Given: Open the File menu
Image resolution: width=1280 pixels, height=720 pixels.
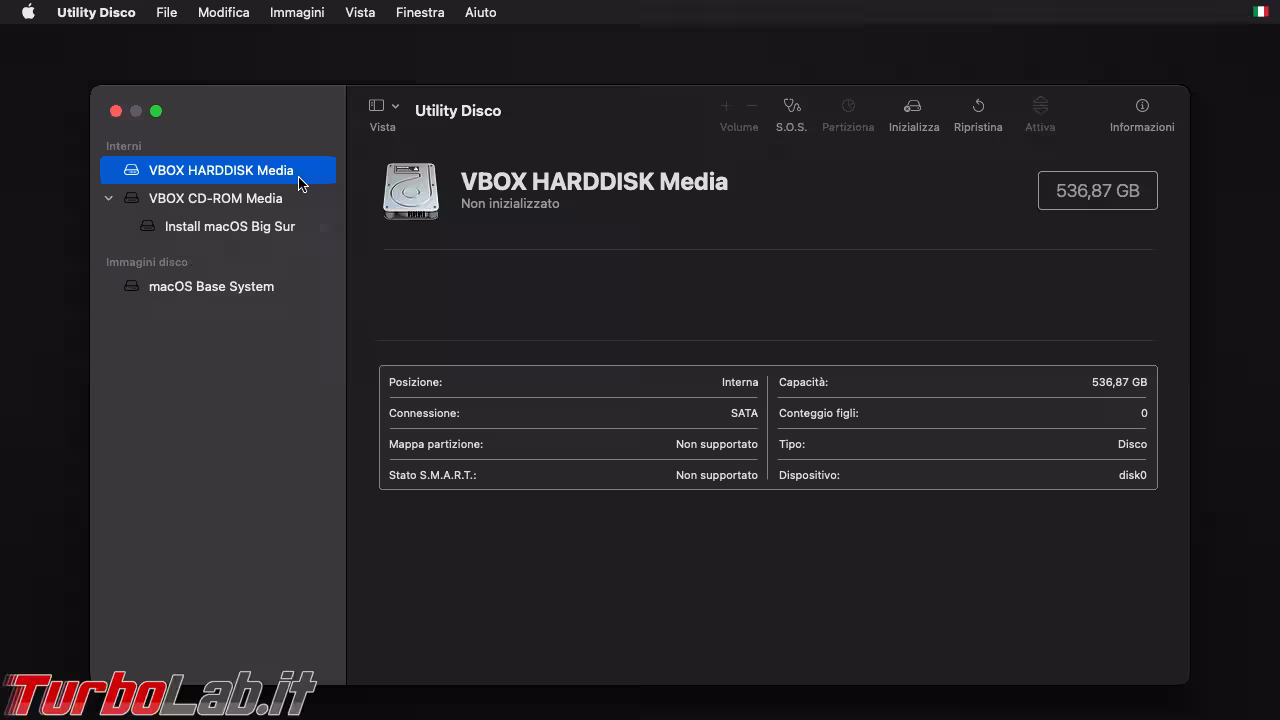Looking at the screenshot, I should [166, 12].
